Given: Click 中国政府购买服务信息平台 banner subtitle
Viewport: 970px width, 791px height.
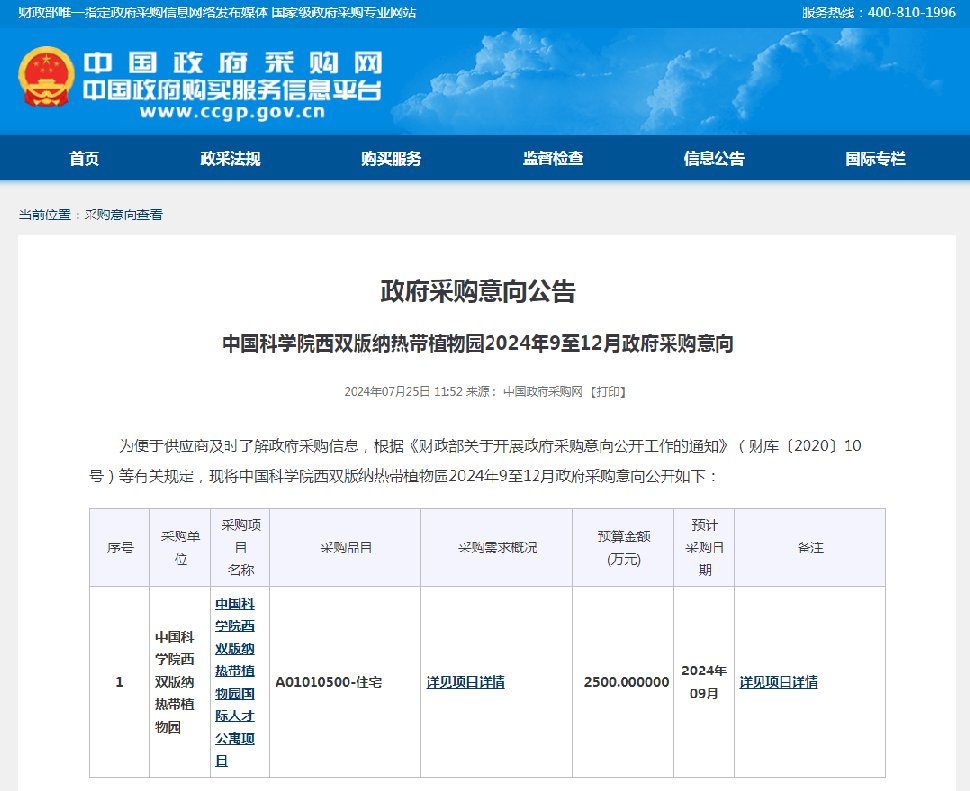Looking at the screenshot, I should click(232, 89).
